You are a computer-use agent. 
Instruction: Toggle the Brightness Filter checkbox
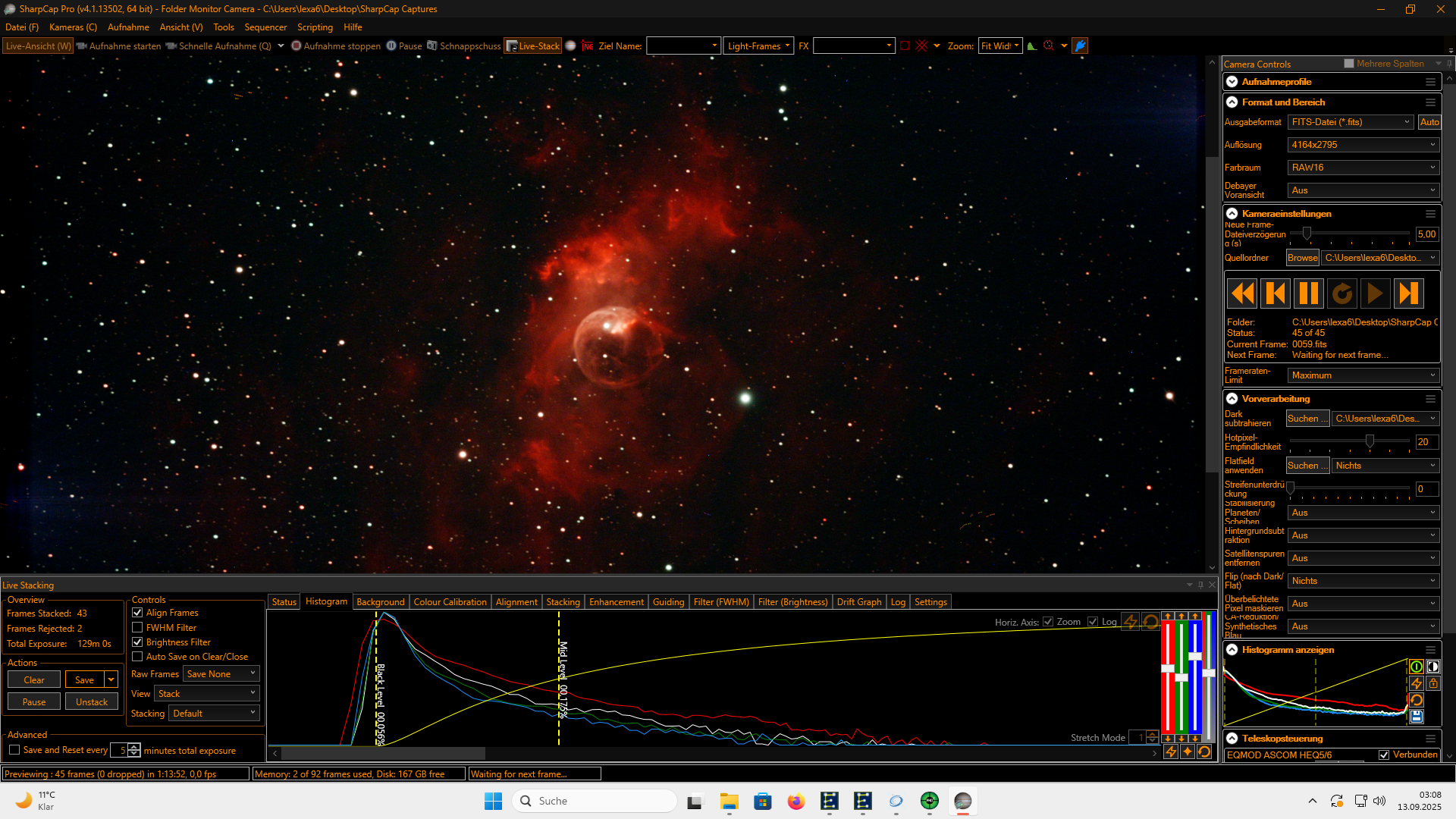(x=137, y=642)
